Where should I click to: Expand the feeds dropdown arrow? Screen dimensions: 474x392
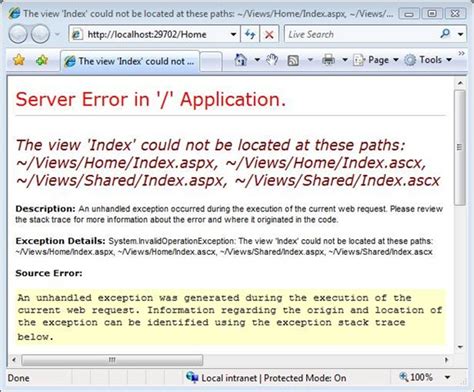tap(310, 60)
